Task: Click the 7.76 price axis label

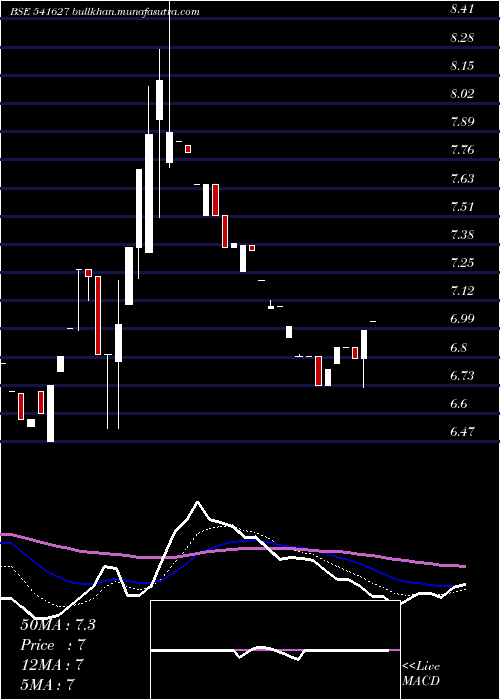Action: 462,150
